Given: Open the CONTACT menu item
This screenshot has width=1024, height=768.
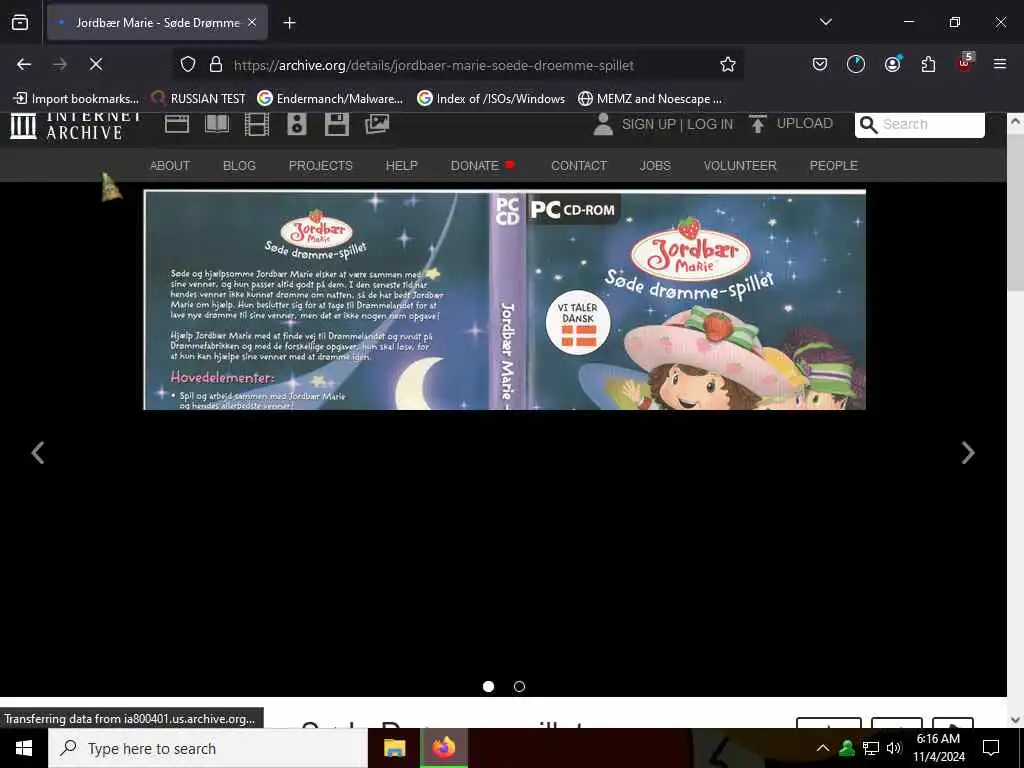Looking at the screenshot, I should coord(579,166).
